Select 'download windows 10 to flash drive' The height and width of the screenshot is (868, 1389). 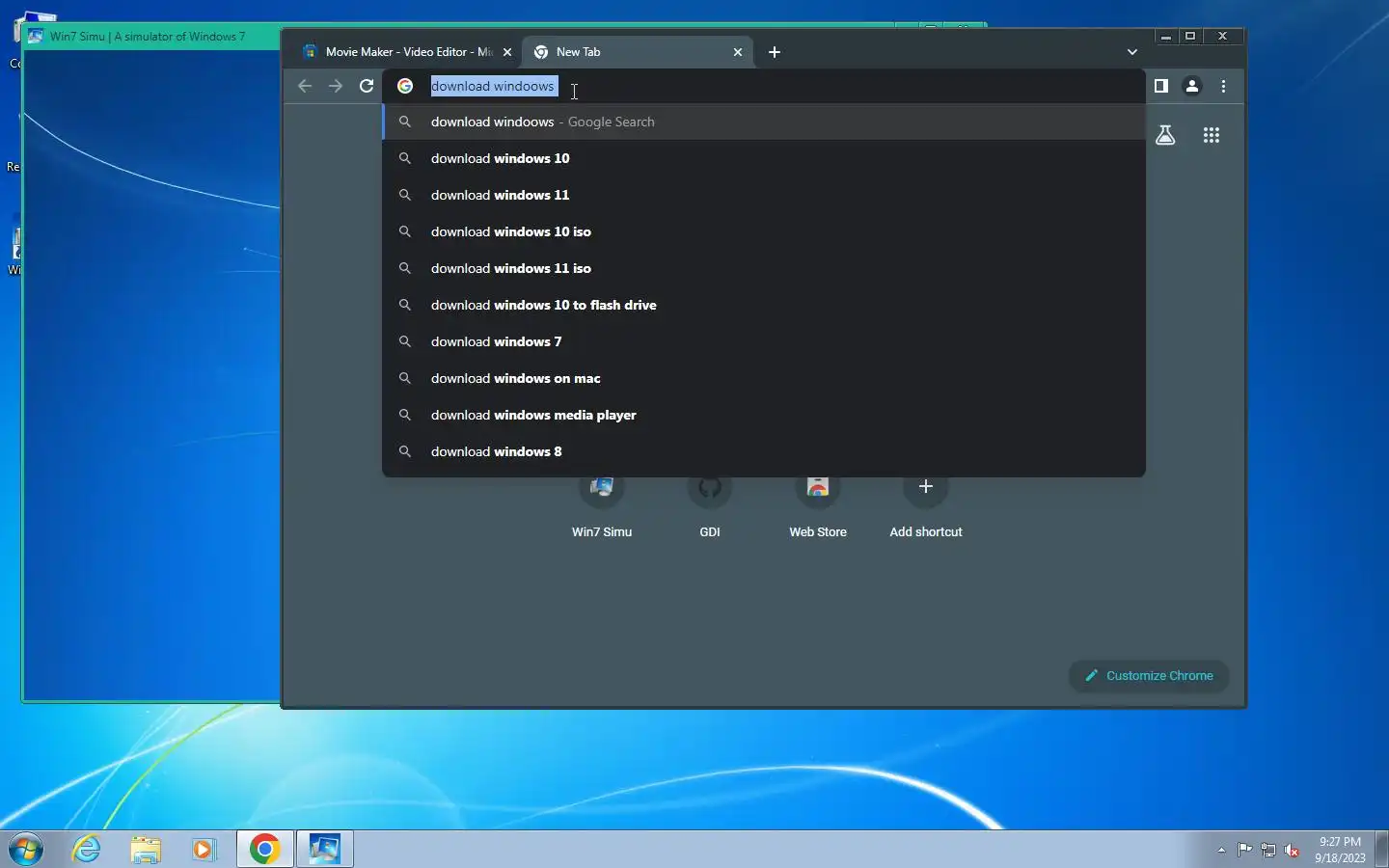tap(764, 305)
